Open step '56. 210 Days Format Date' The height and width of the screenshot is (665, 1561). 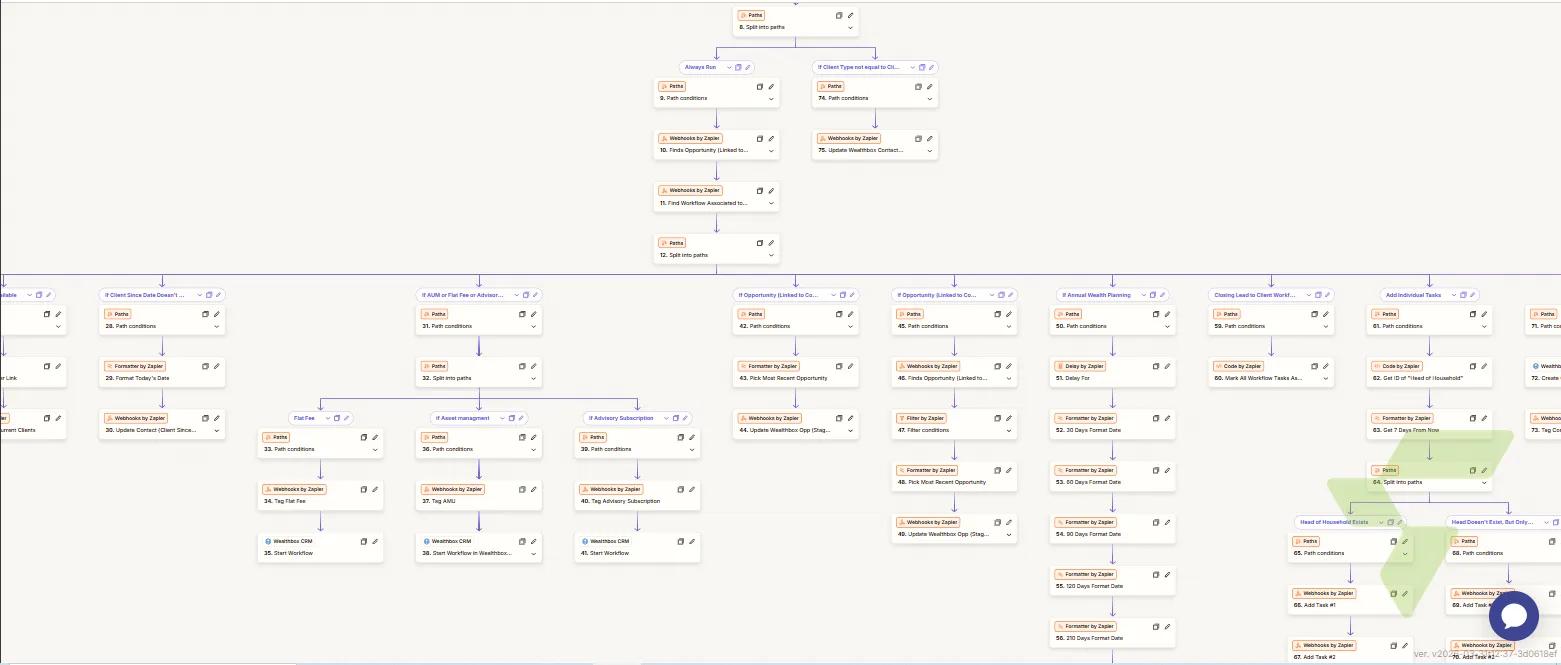(x=1113, y=632)
